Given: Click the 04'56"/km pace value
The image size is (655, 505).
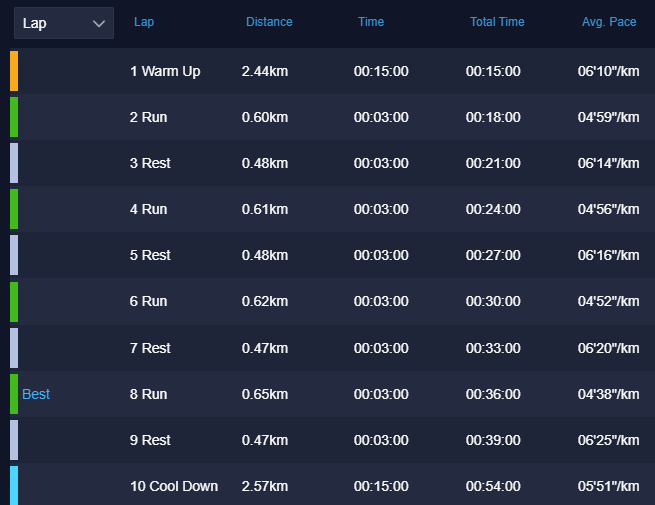Looking at the screenshot, I should pos(609,209).
